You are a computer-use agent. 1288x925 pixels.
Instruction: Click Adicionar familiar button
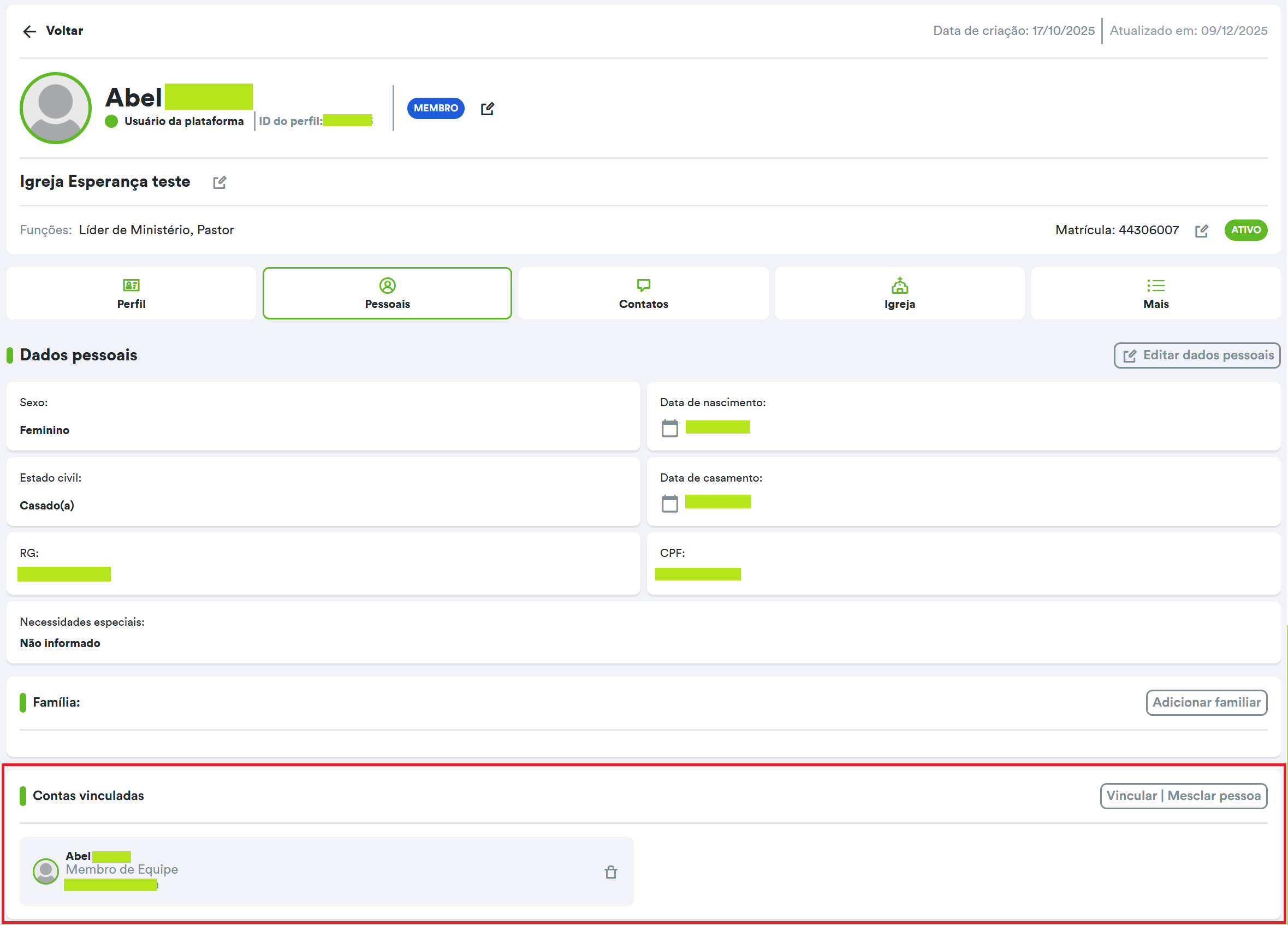(x=1206, y=702)
